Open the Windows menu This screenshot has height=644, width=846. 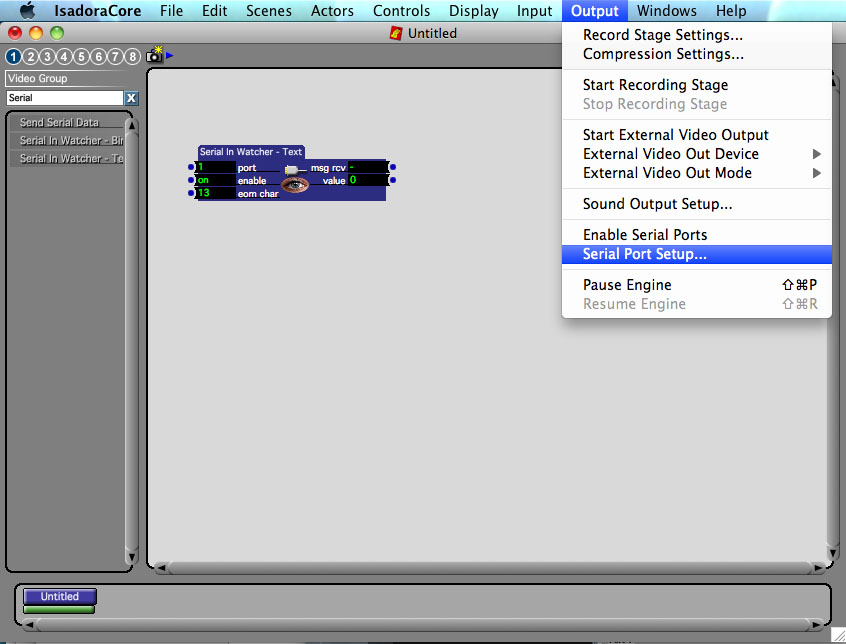coord(667,11)
